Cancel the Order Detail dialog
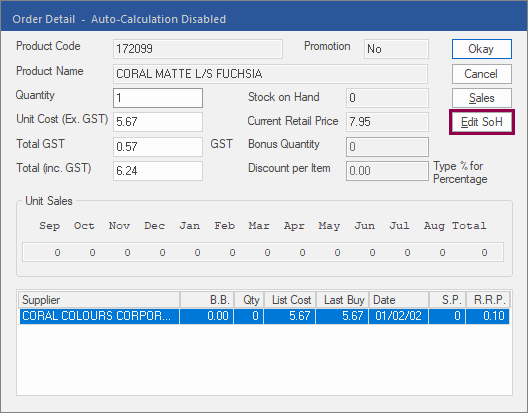This screenshot has height=413, width=528. [482, 74]
